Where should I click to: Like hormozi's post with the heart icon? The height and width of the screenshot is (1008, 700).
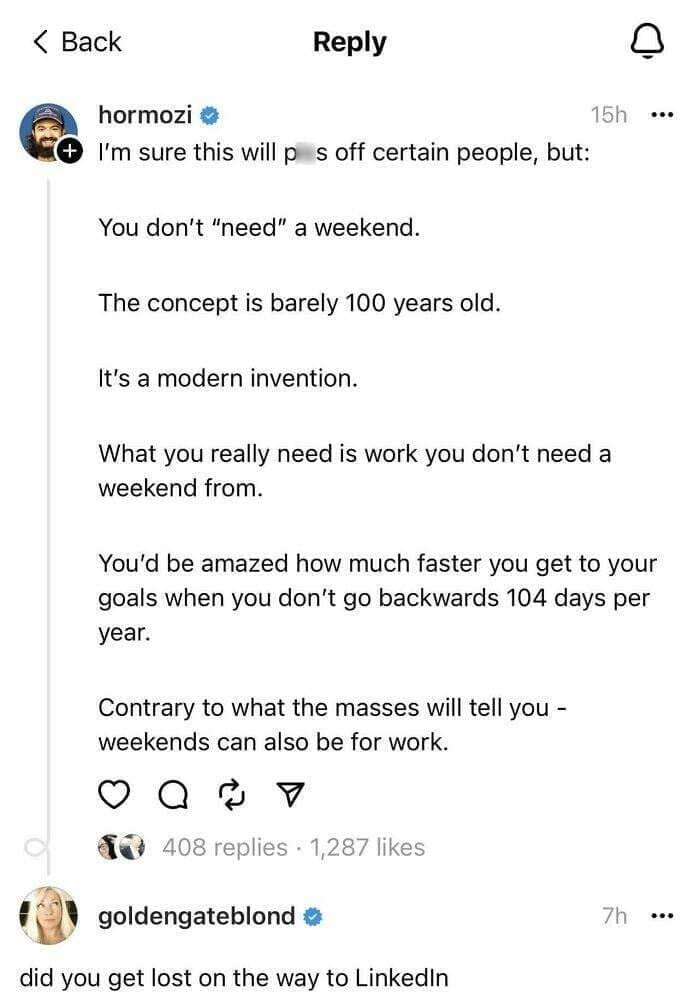click(114, 793)
